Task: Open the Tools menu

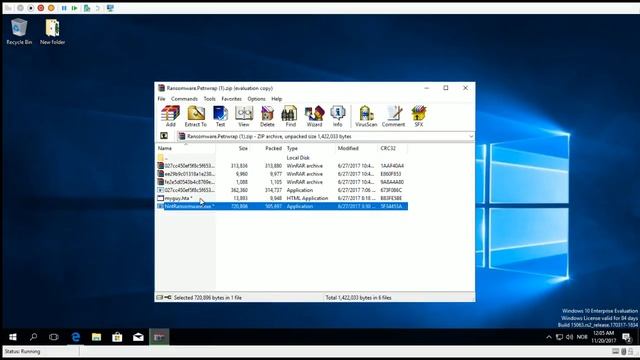Action: (x=209, y=99)
